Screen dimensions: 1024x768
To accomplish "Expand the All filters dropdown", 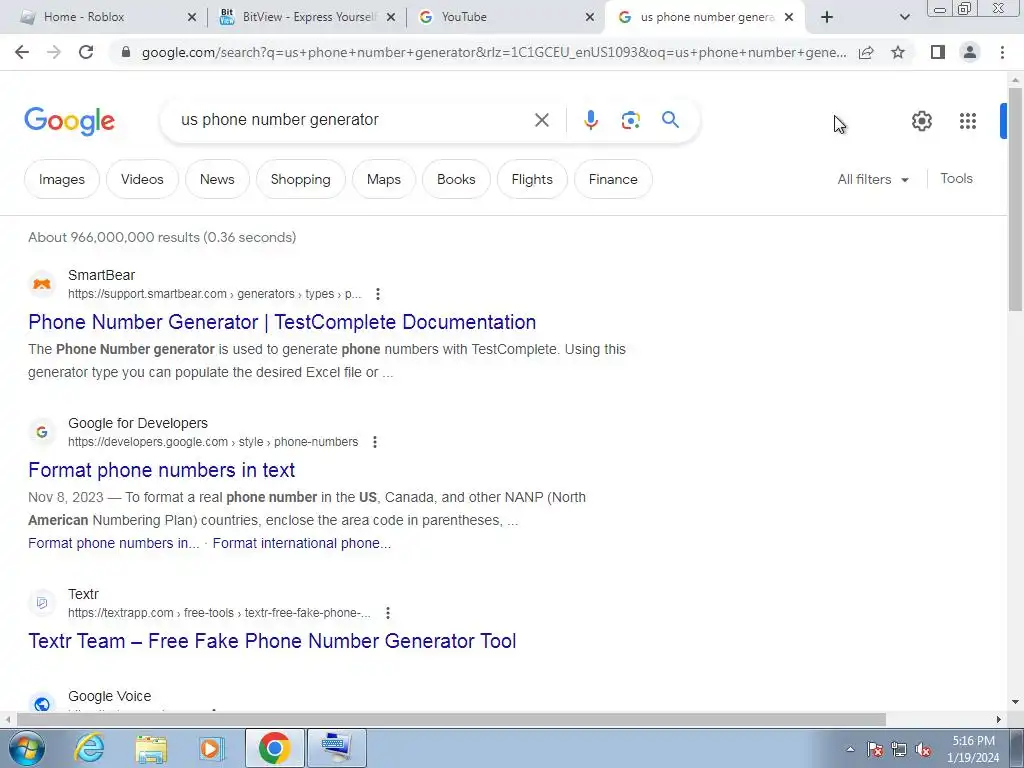I will 872,179.
